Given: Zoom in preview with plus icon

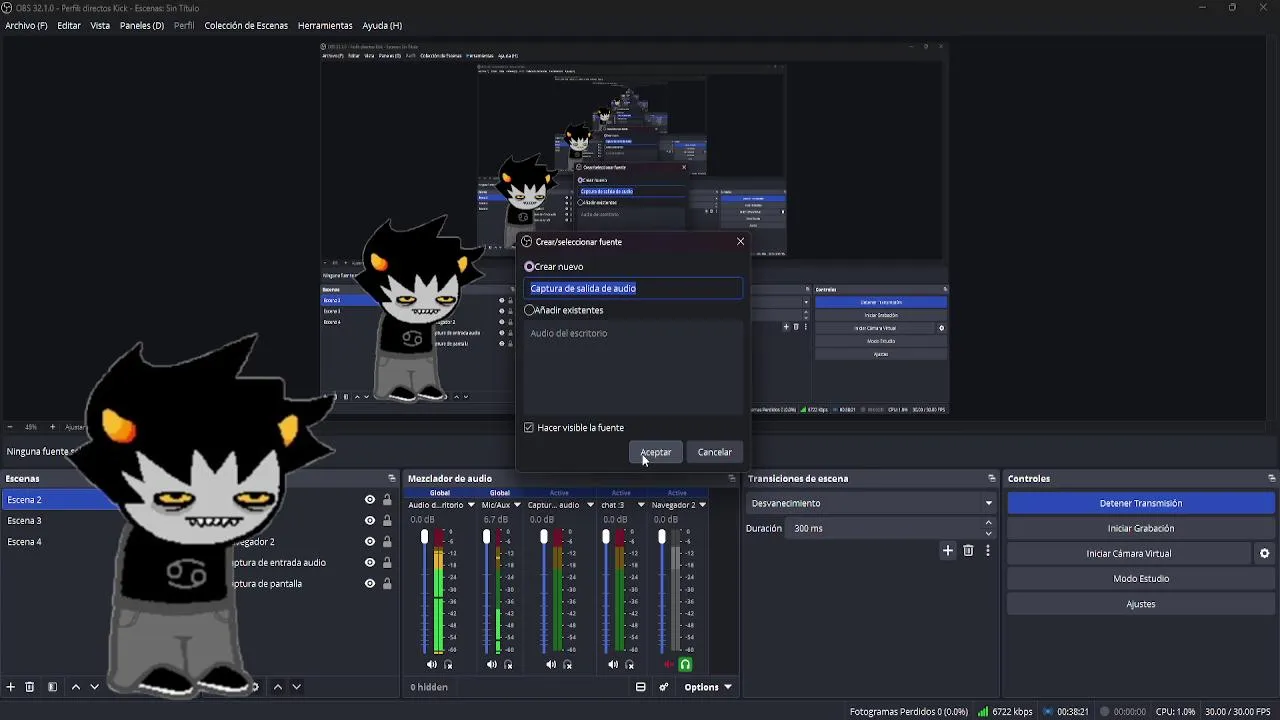Looking at the screenshot, I should click(53, 427).
